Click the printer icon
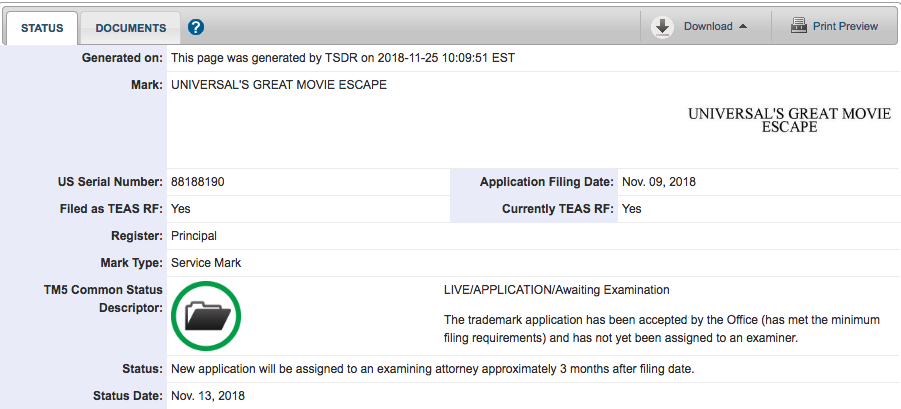The image size is (901, 409). point(799,26)
